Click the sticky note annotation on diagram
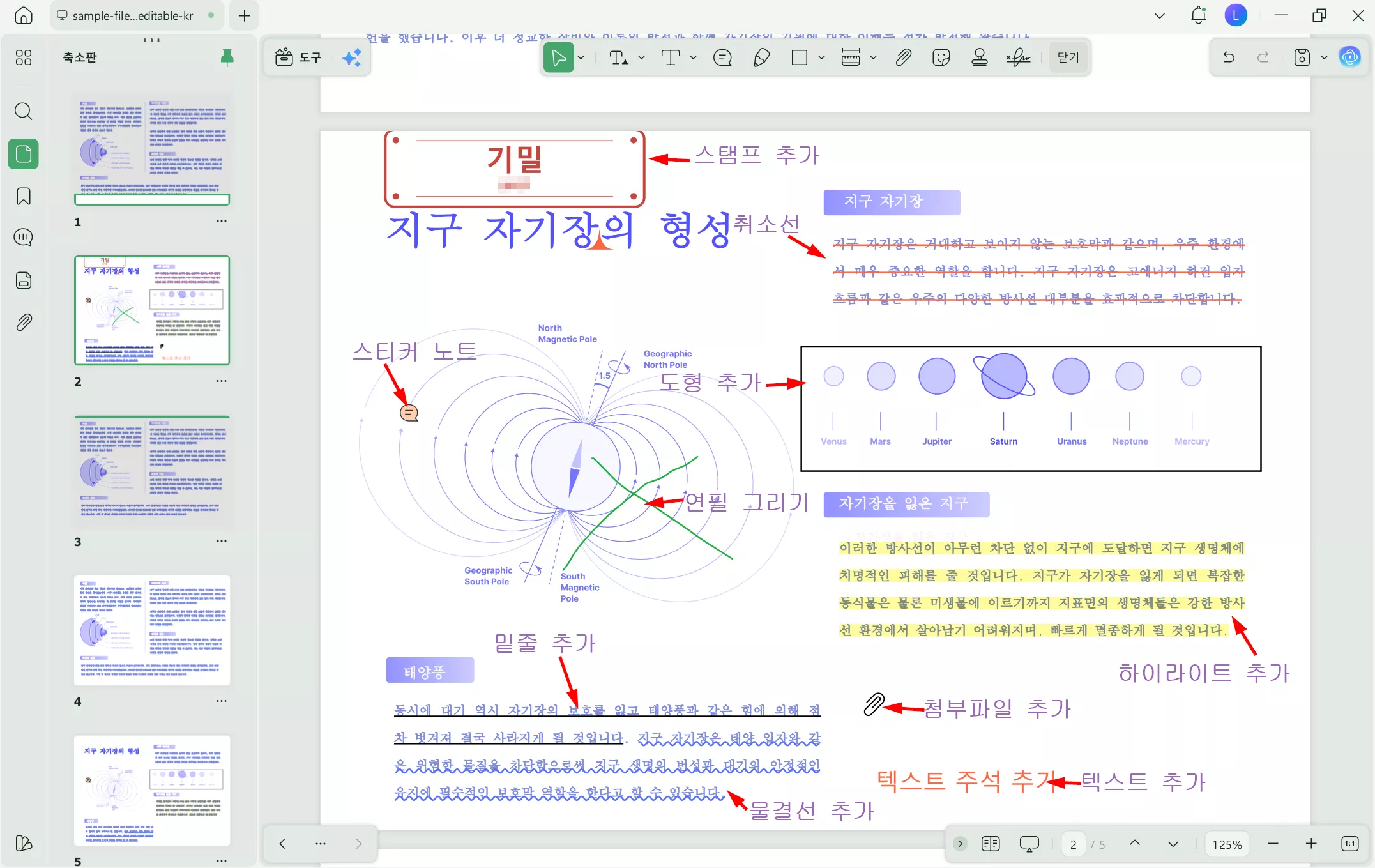The width and height of the screenshot is (1375, 868). click(409, 413)
